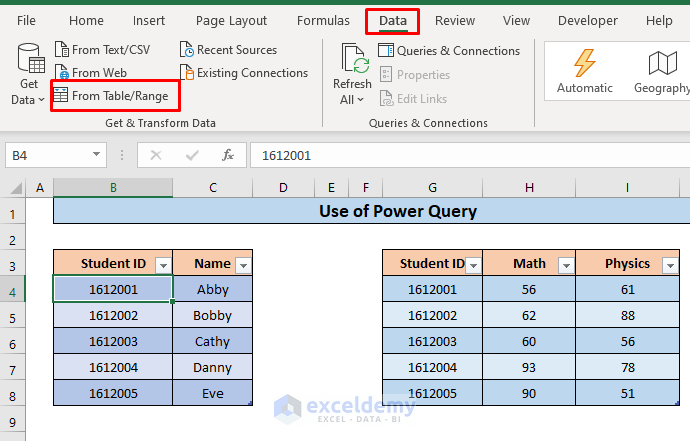Click the Insert Function fx button
This screenshot has height=441, width=690.
pyautogui.click(x=228, y=155)
